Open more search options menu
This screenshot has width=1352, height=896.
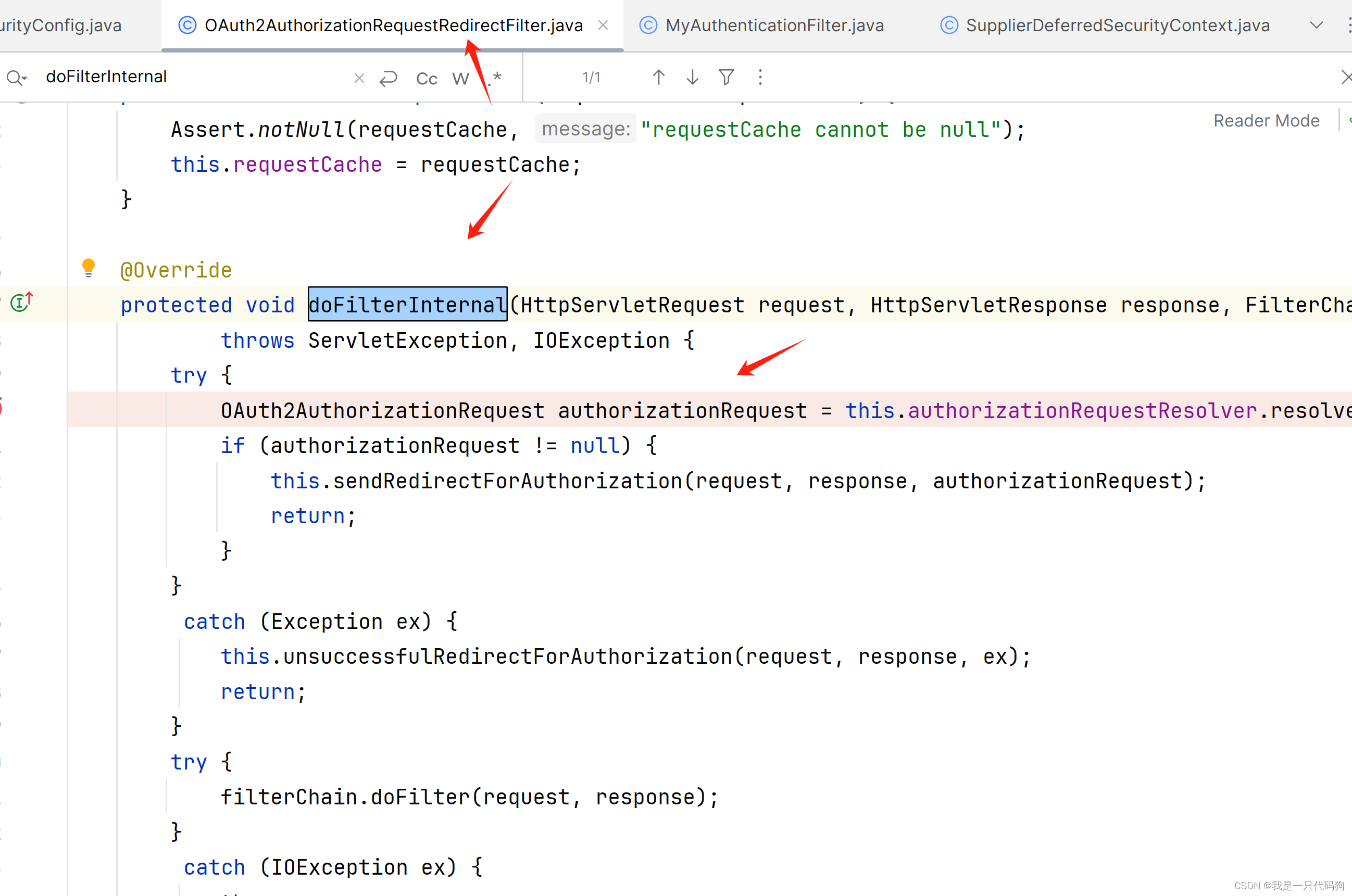[760, 77]
